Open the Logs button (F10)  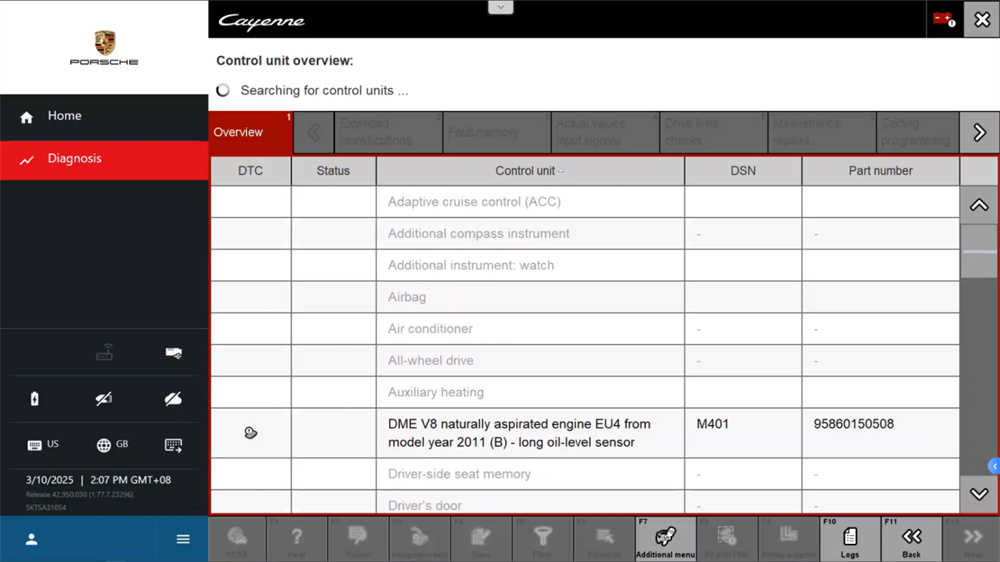849,540
